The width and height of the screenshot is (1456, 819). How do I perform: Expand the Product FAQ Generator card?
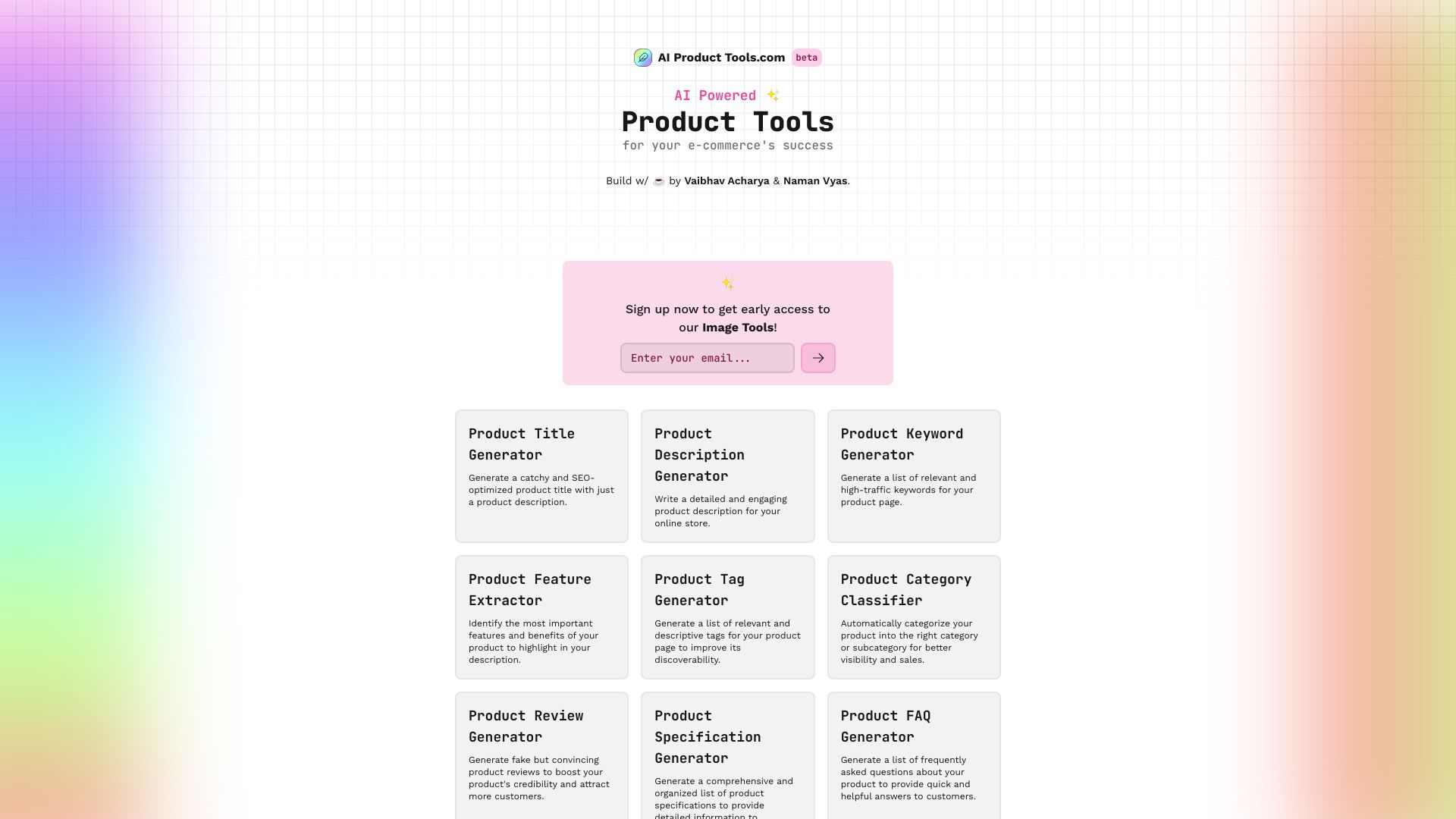[914, 753]
